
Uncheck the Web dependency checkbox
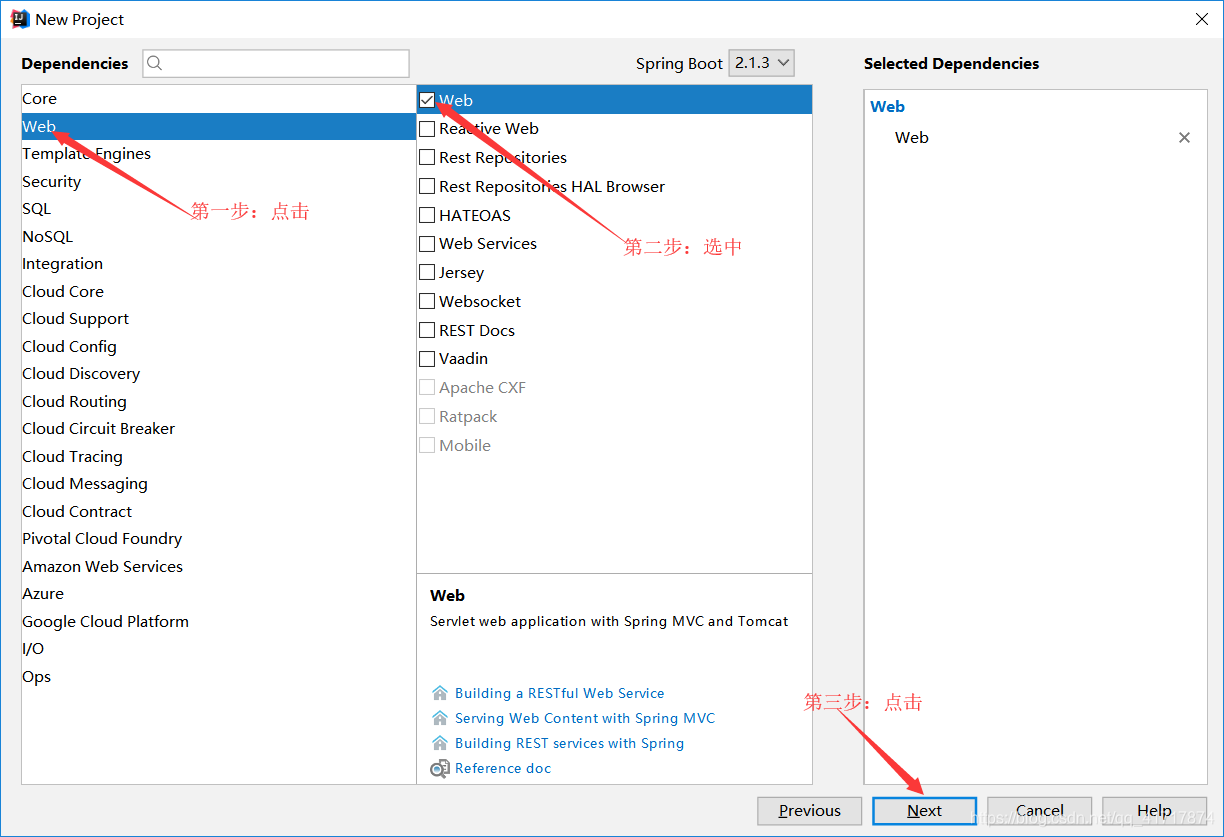tap(427, 100)
